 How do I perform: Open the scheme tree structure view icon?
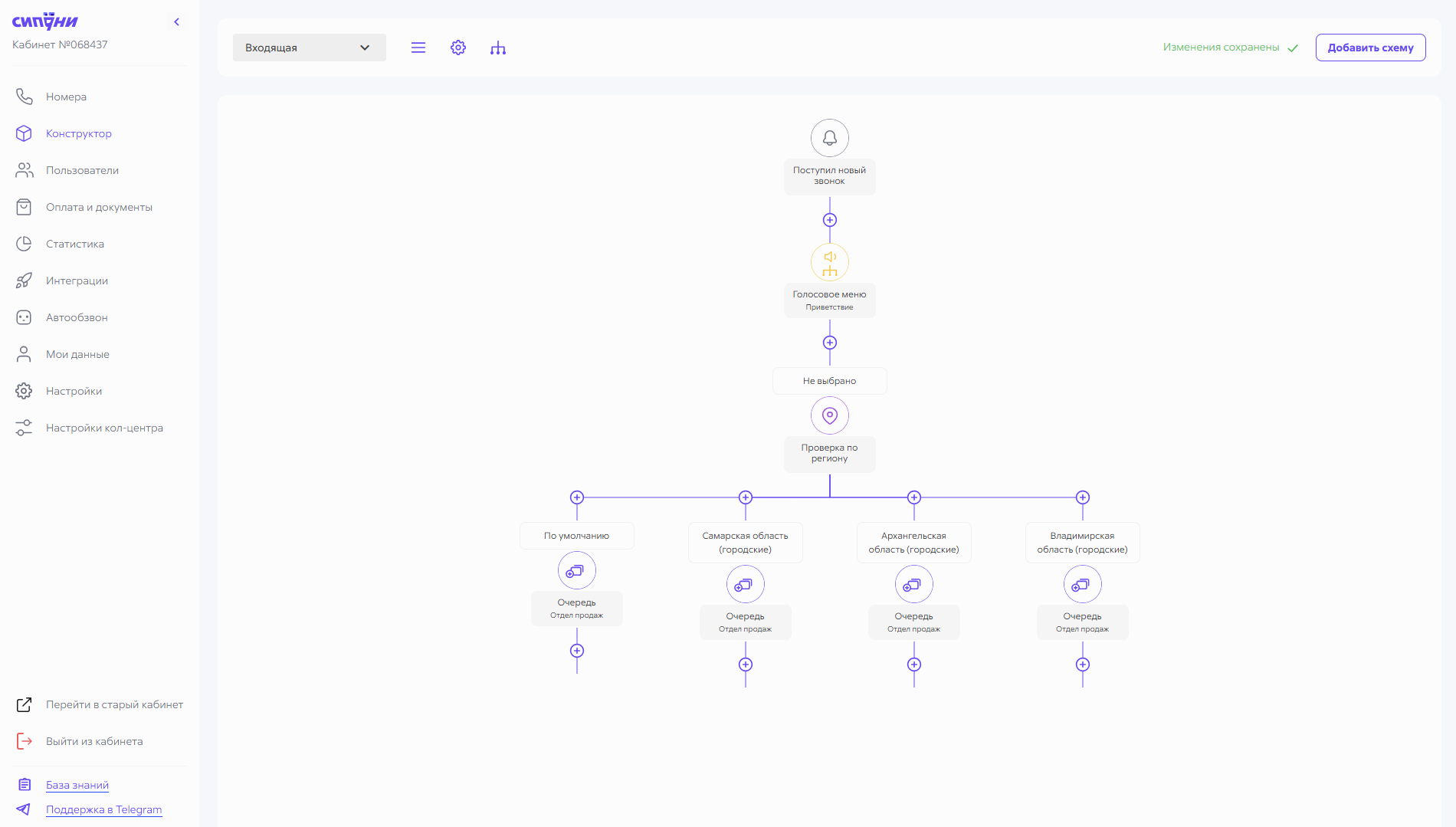tap(498, 48)
